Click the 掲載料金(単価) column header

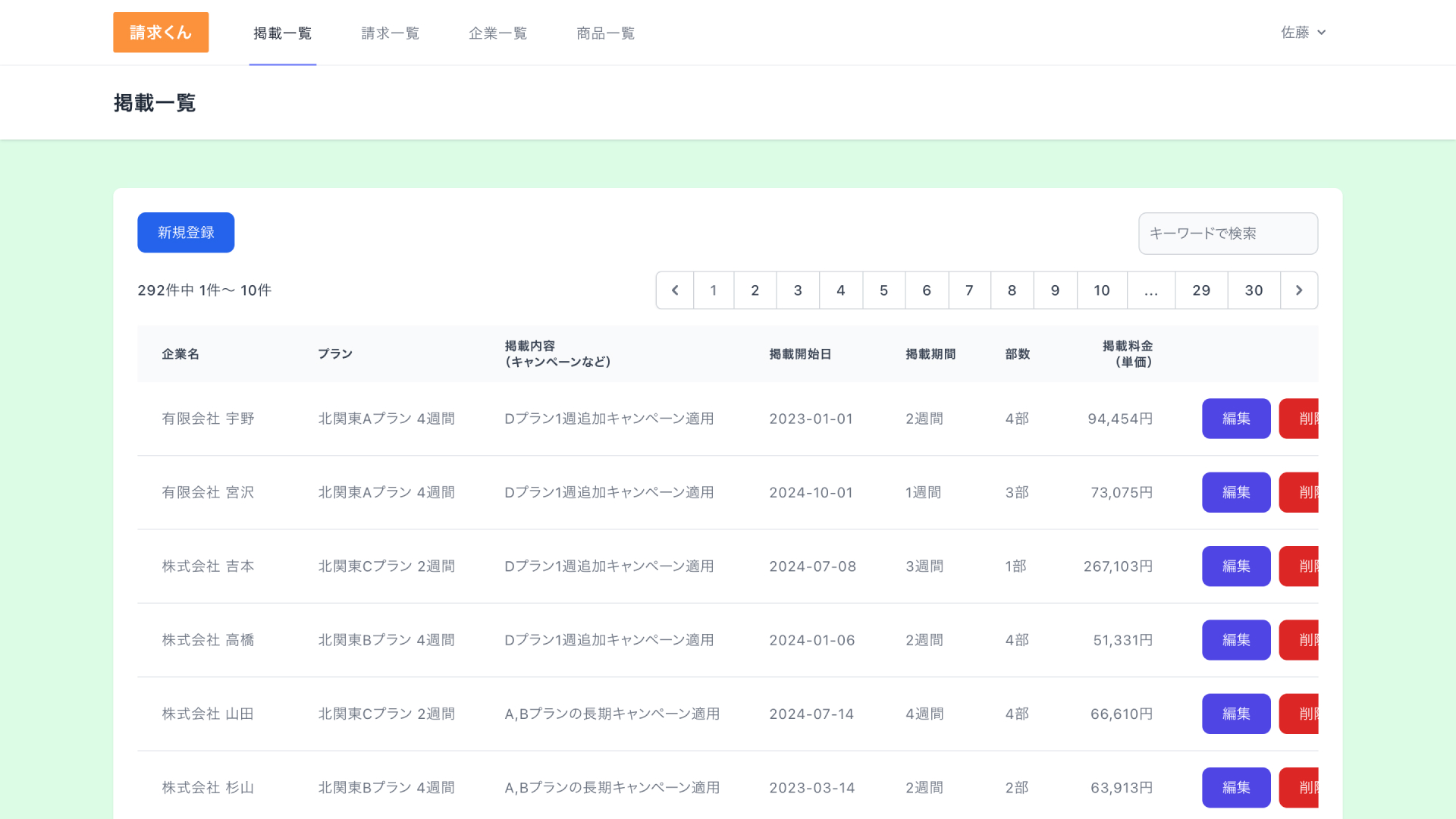[x=1128, y=354]
